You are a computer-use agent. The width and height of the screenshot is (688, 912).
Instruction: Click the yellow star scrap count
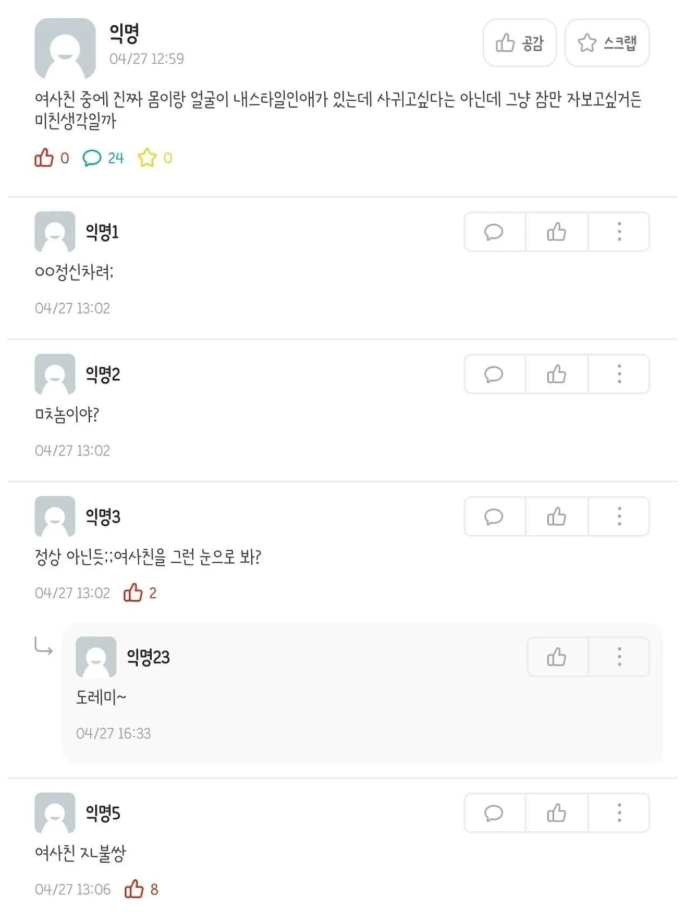155,158
